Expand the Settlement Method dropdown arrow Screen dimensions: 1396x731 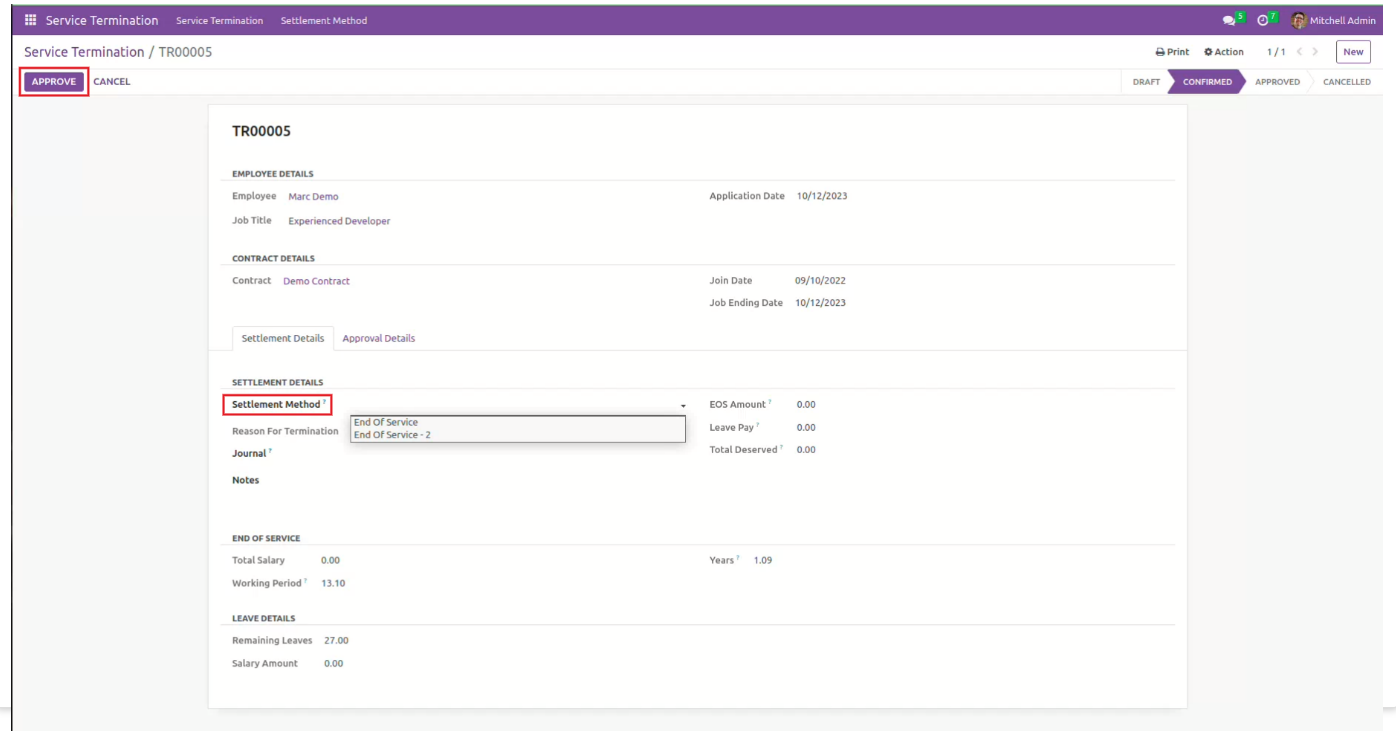tap(683, 405)
